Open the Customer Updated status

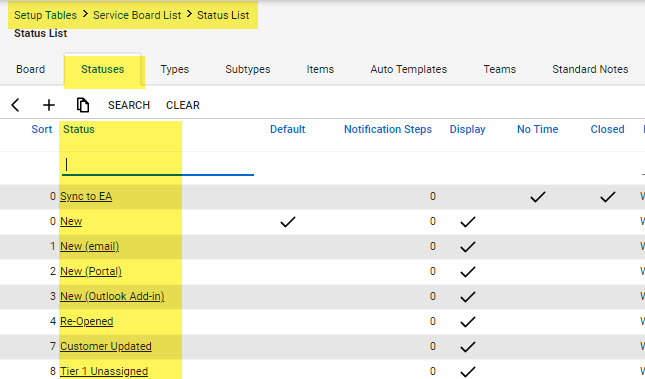click(106, 346)
